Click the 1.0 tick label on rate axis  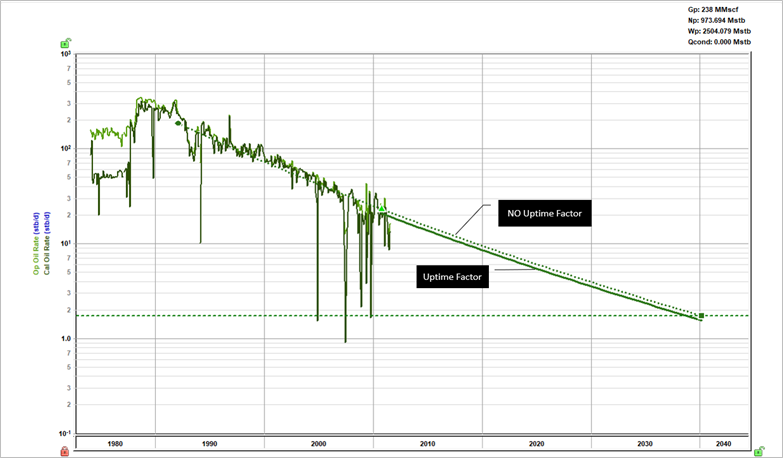66,339
